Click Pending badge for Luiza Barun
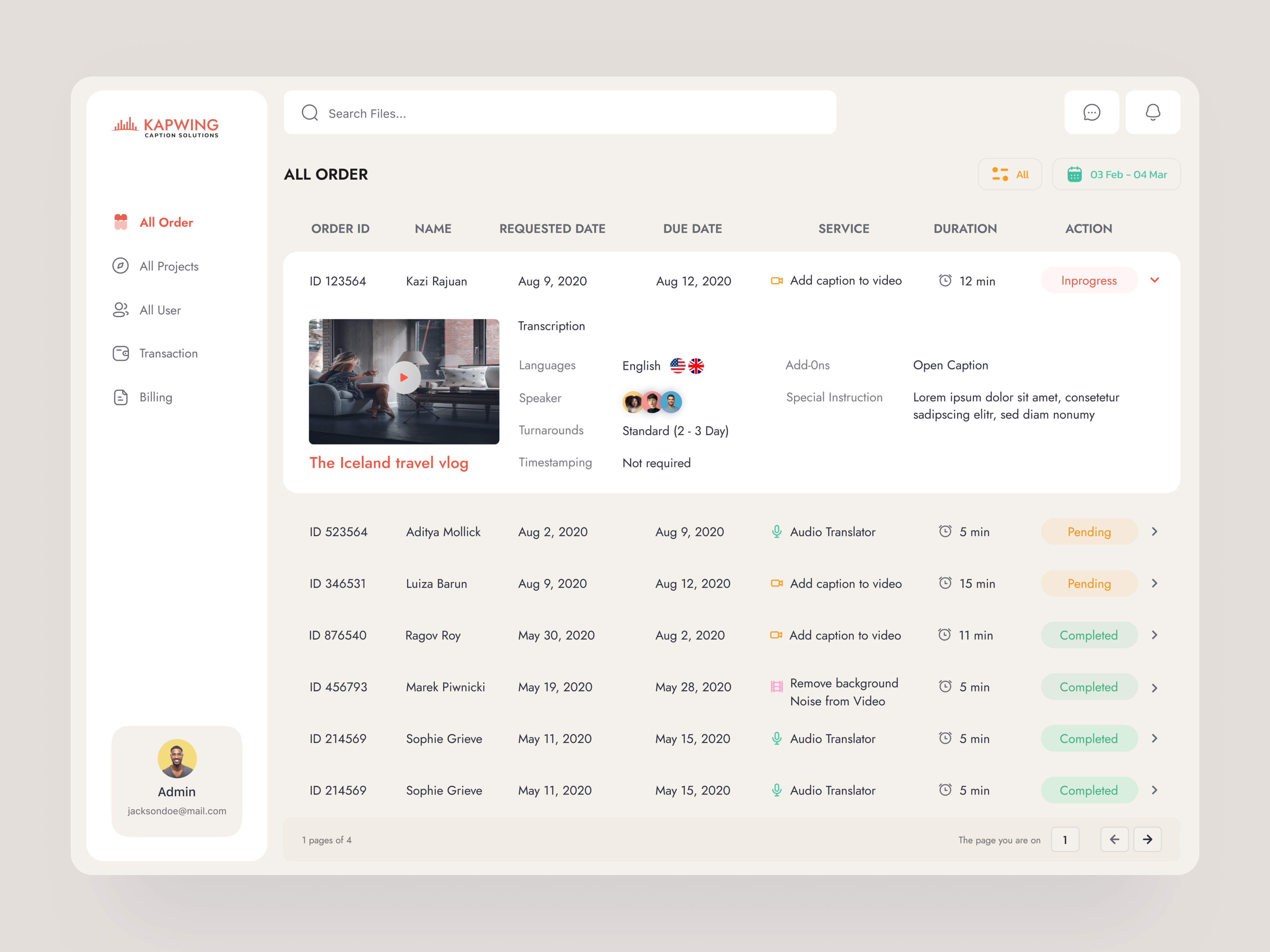 pyautogui.click(x=1089, y=584)
